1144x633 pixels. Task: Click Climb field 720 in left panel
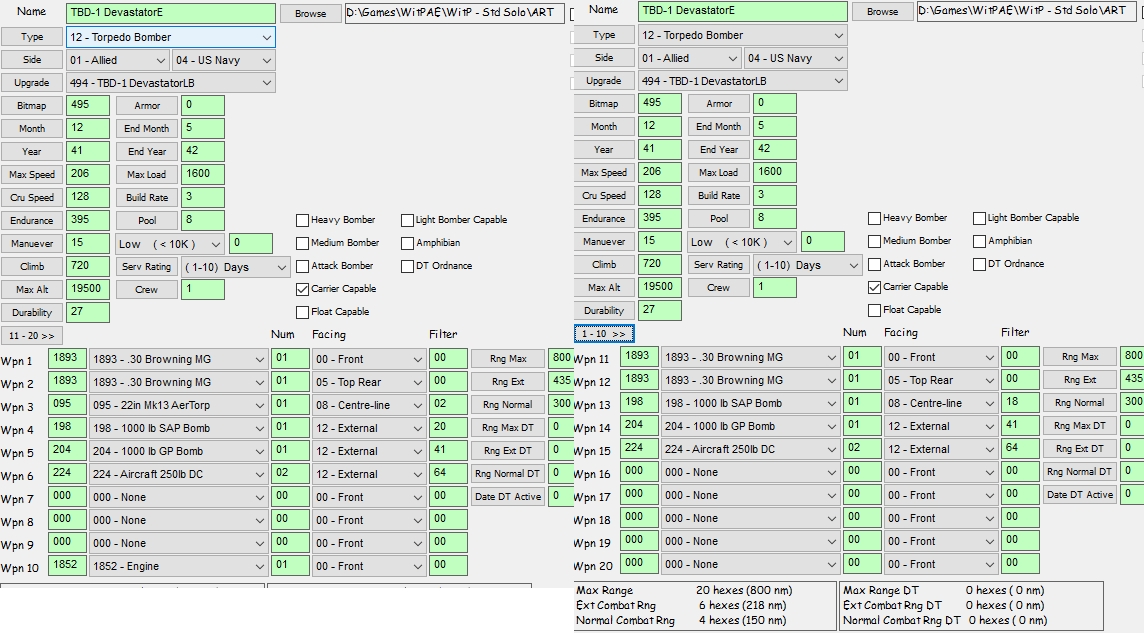pyautogui.click(x=88, y=266)
